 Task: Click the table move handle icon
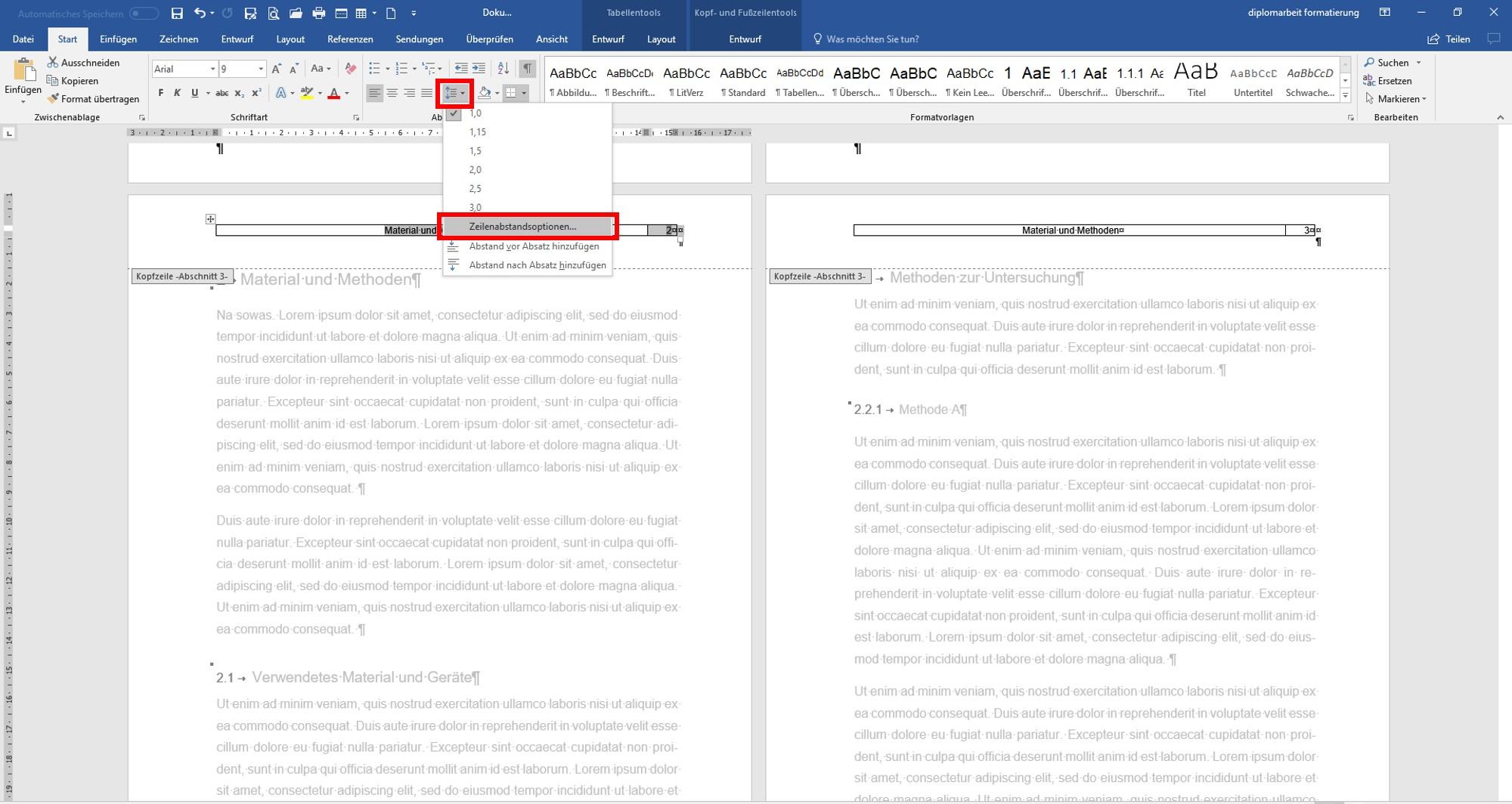click(x=210, y=219)
